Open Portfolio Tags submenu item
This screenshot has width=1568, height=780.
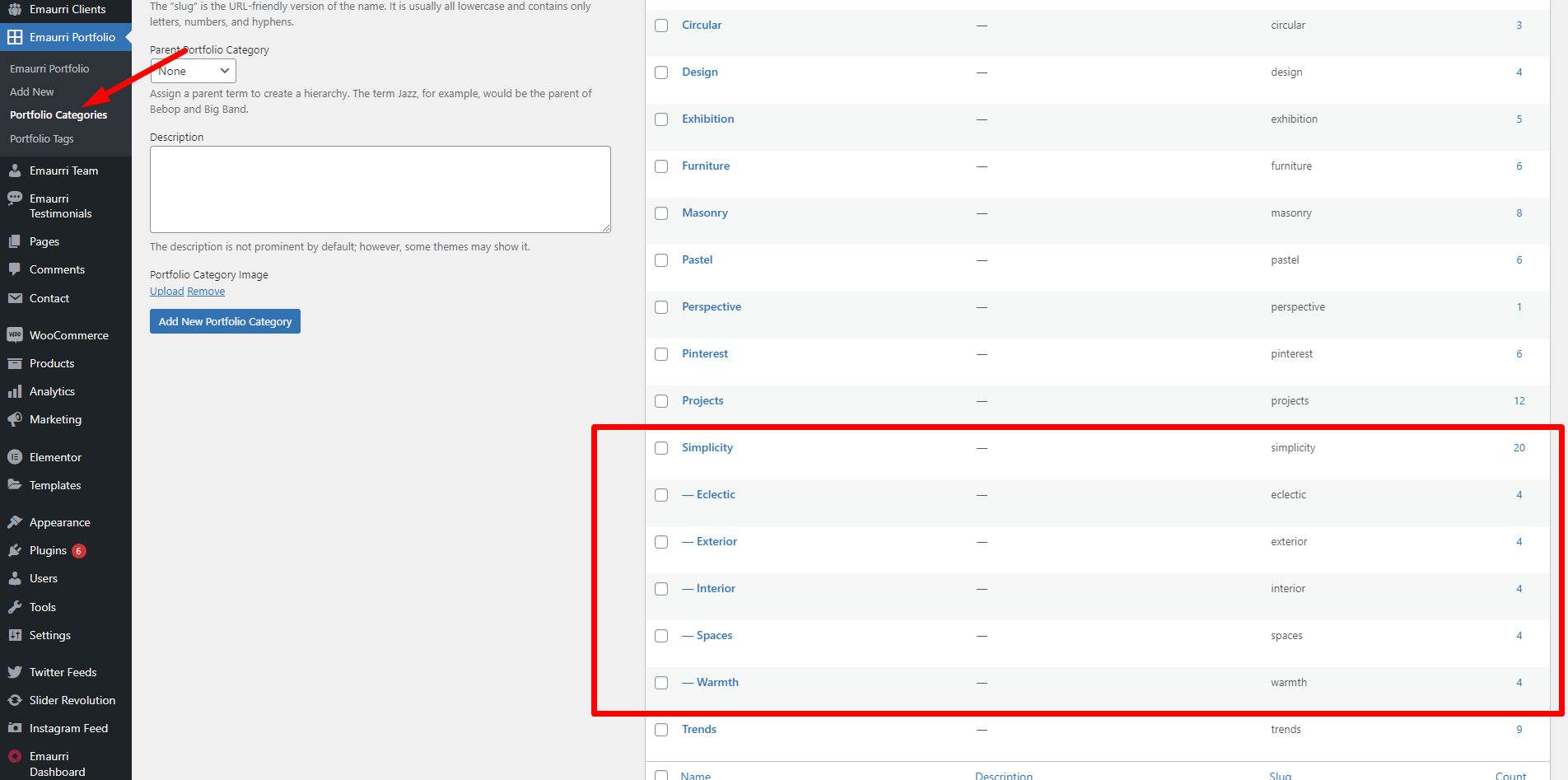(42, 138)
